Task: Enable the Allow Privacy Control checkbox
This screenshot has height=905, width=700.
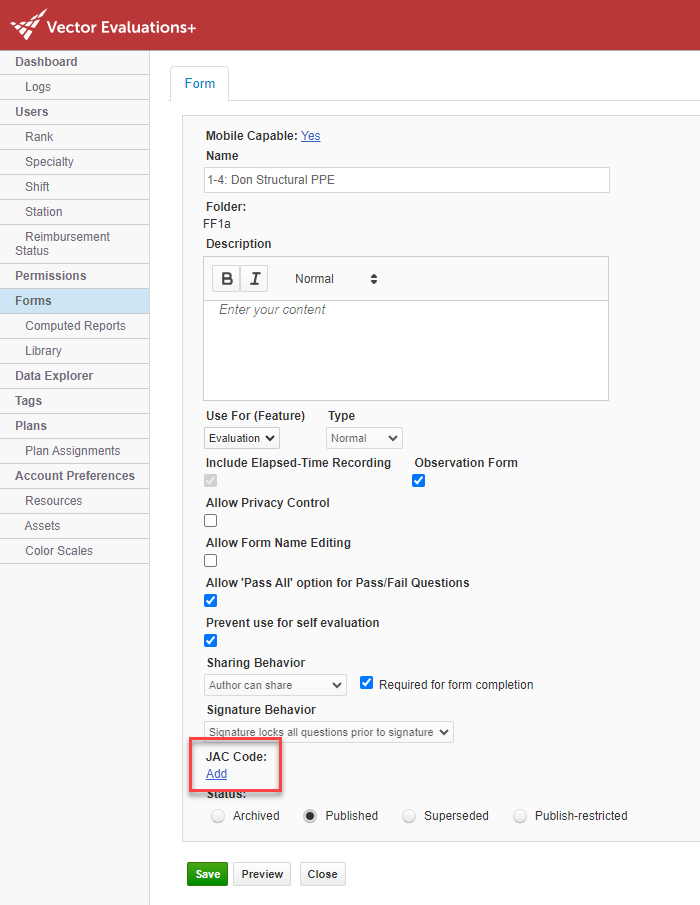Action: 210,520
